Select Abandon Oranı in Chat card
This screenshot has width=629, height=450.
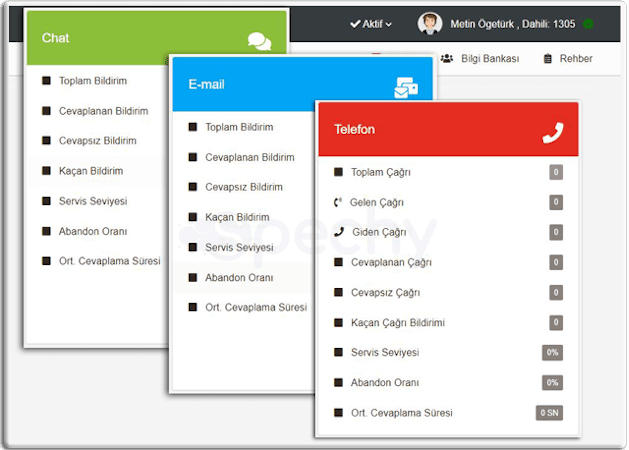tap(93, 231)
